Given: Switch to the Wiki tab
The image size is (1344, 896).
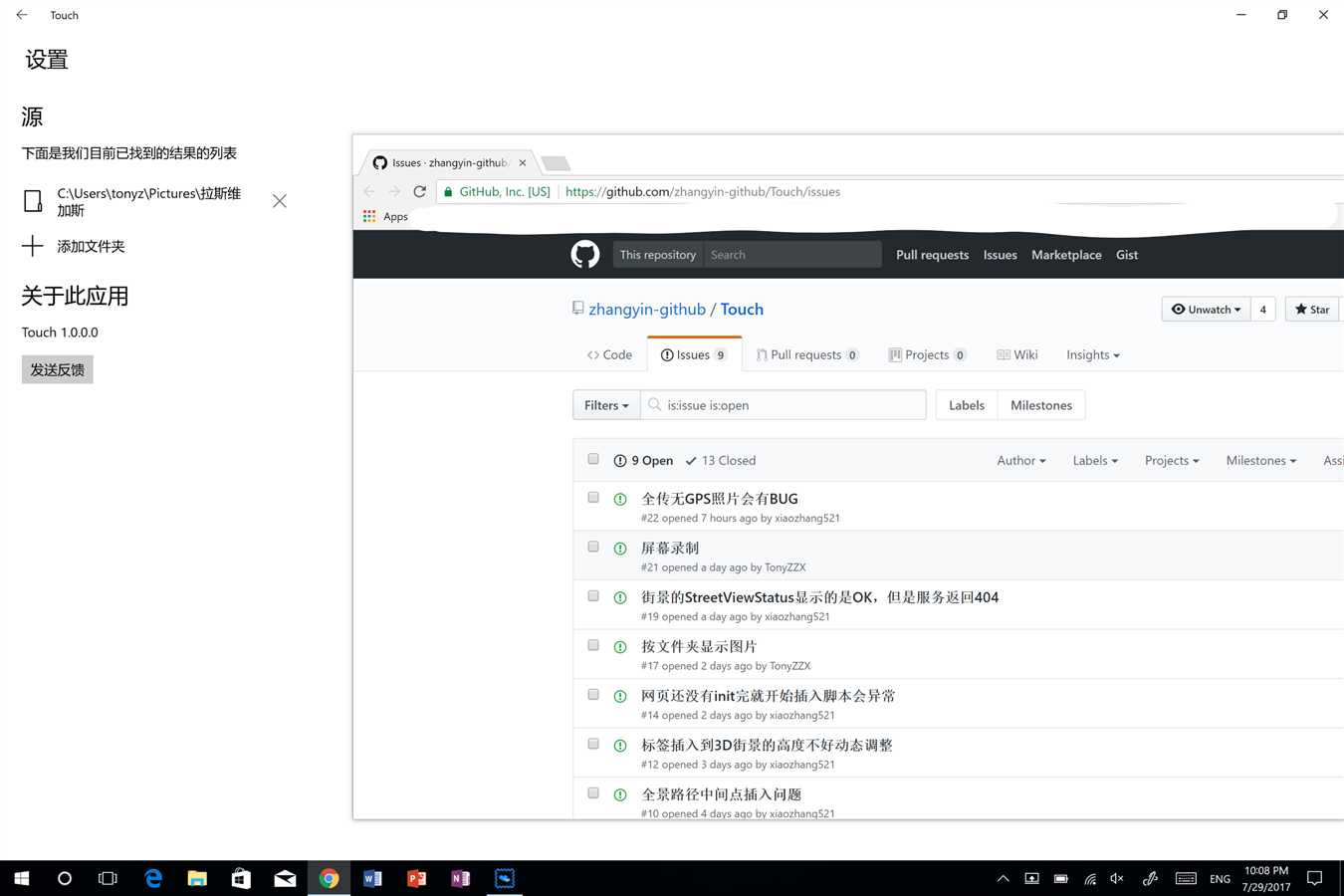Looking at the screenshot, I should 1017,354.
